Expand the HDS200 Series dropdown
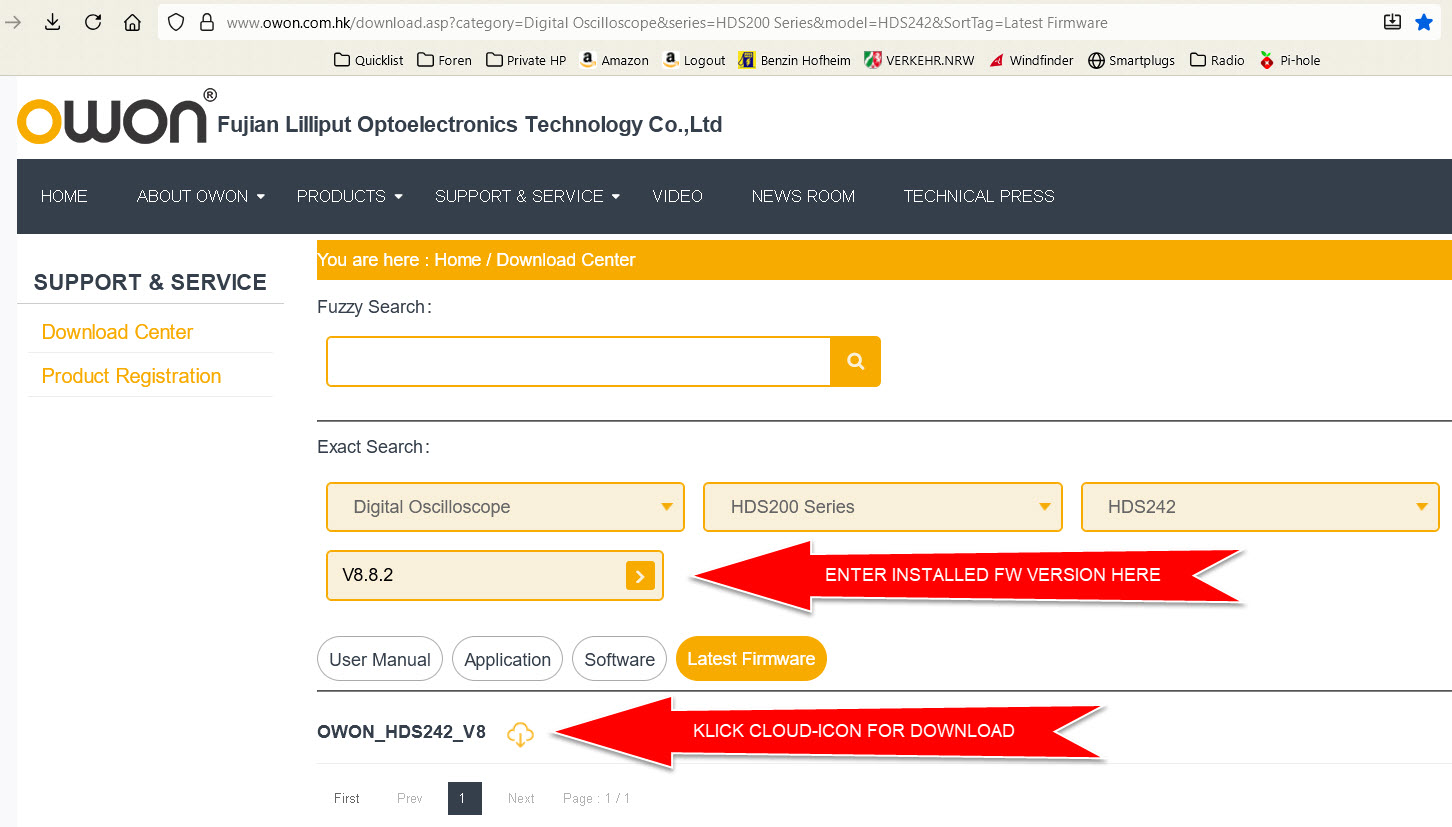1452x827 pixels. click(883, 507)
